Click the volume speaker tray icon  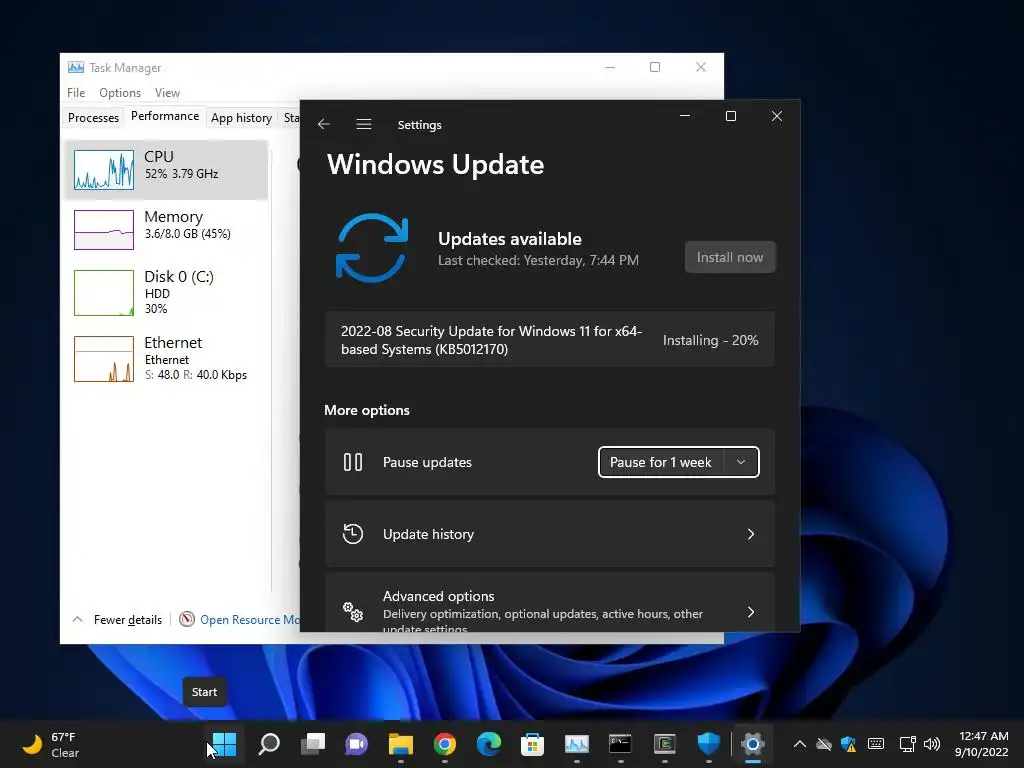coord(932,744)
